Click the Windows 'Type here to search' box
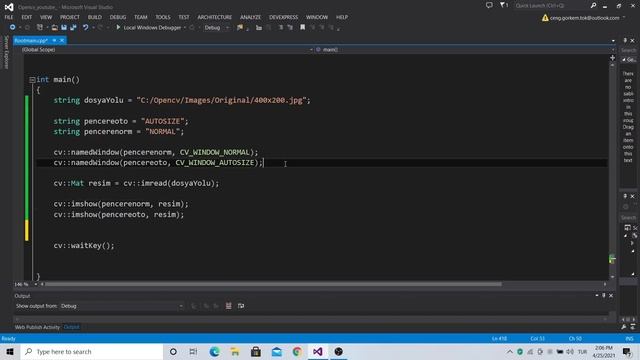This screenshot has width=640, height=360. [92, 351]
